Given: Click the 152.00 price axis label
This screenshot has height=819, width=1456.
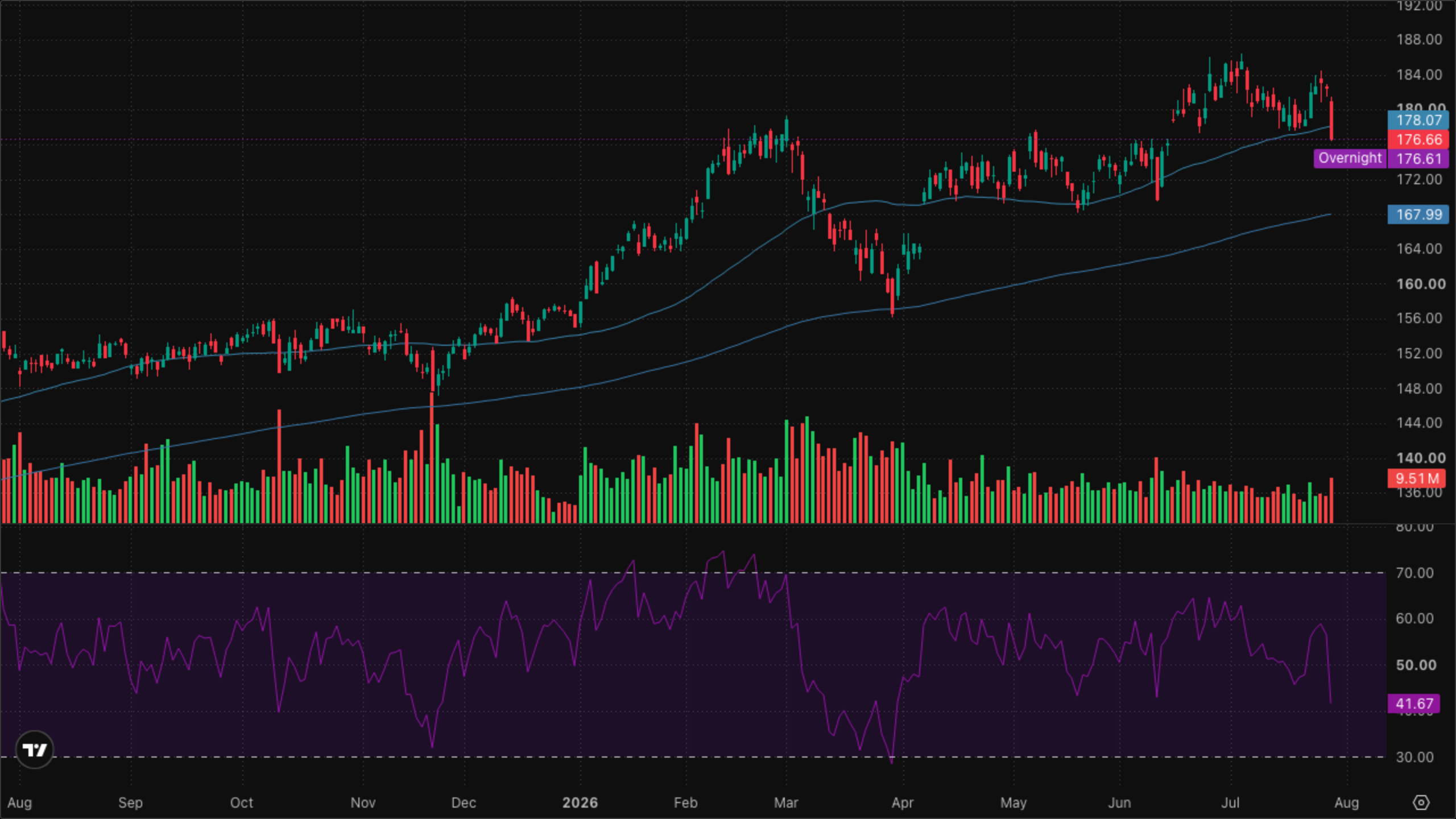Looking at the screenshot, I should click(x=1420, y=353).
